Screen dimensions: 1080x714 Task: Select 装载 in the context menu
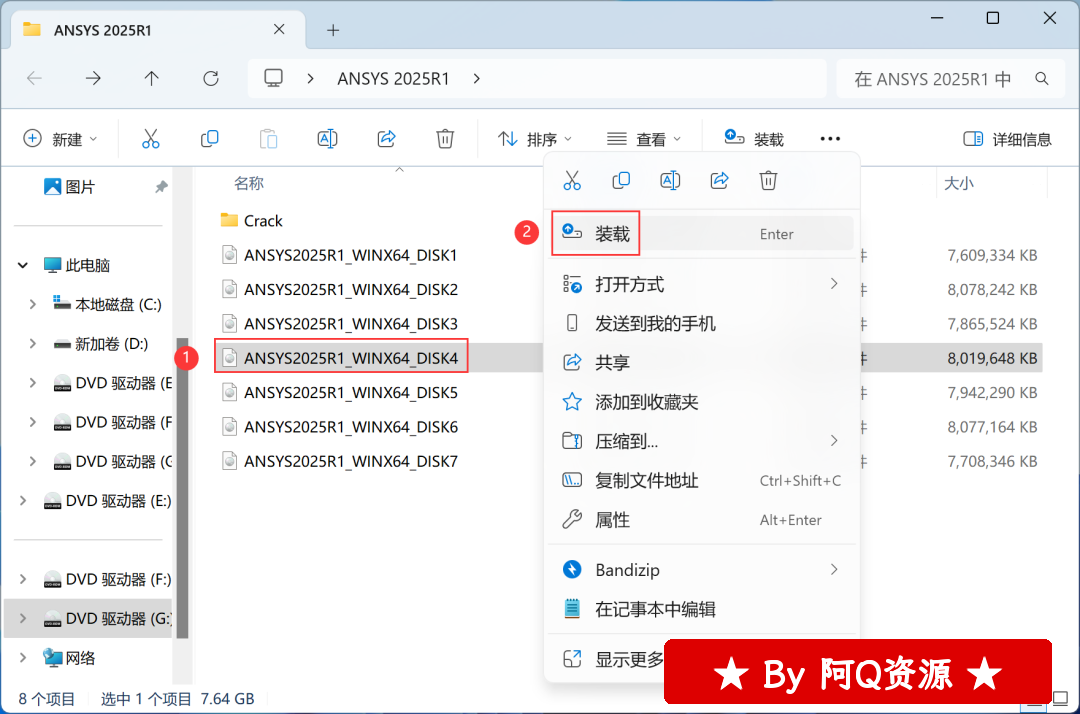coord(703,234)
